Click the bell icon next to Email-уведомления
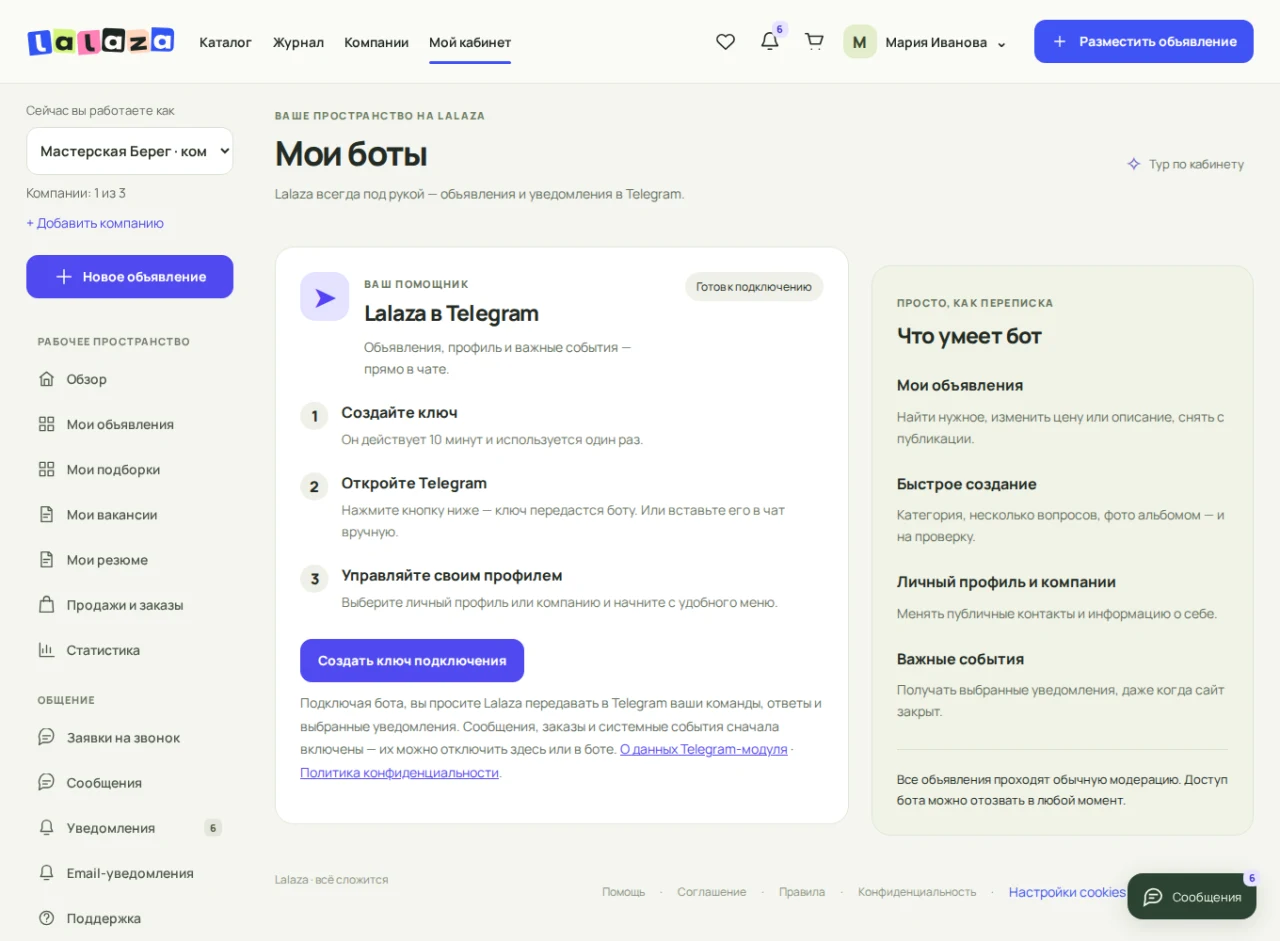The image size is (1280, 941). tap(46, 873)
